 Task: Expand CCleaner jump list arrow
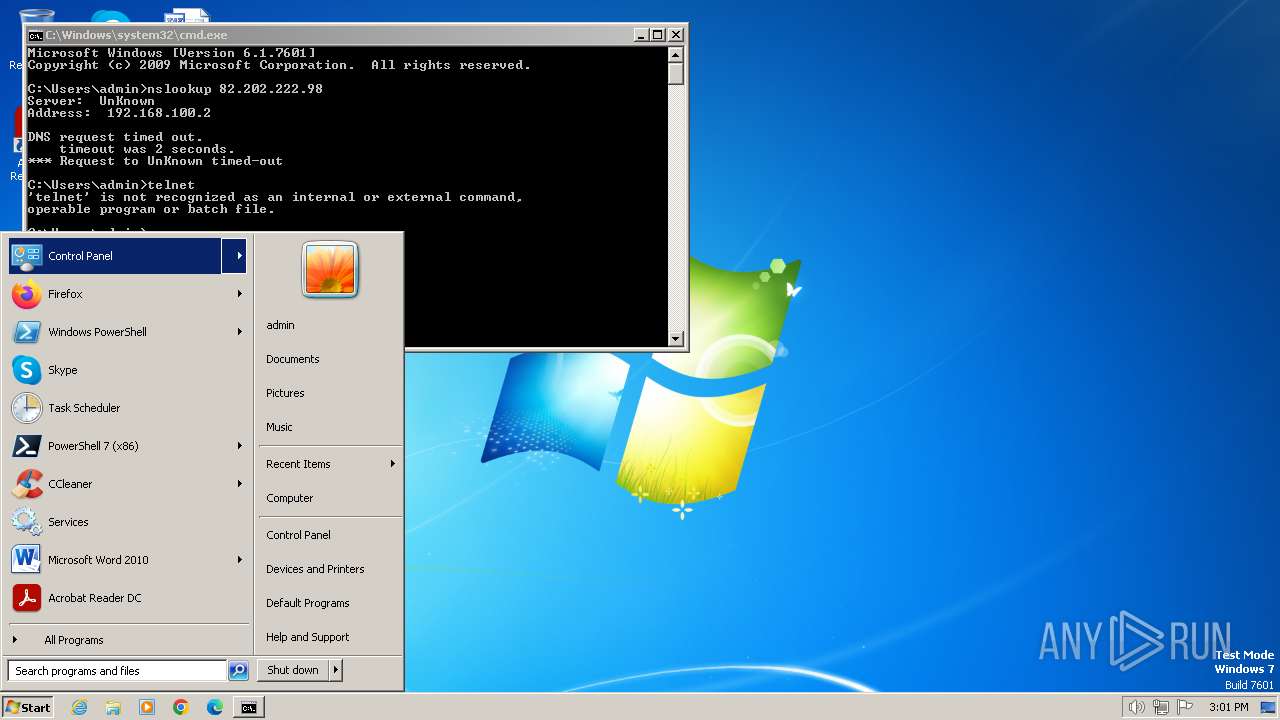coord(239,484)
